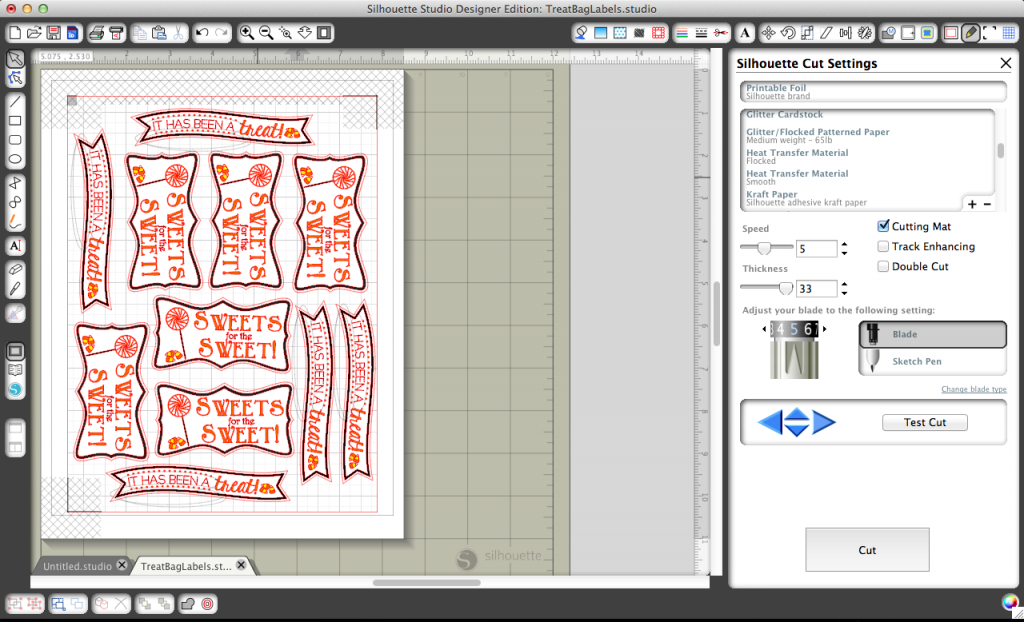Open the Fill Gradient window
Image resolution: width=1024 pixels, height=622 pixels.
(x=600, y=33)
